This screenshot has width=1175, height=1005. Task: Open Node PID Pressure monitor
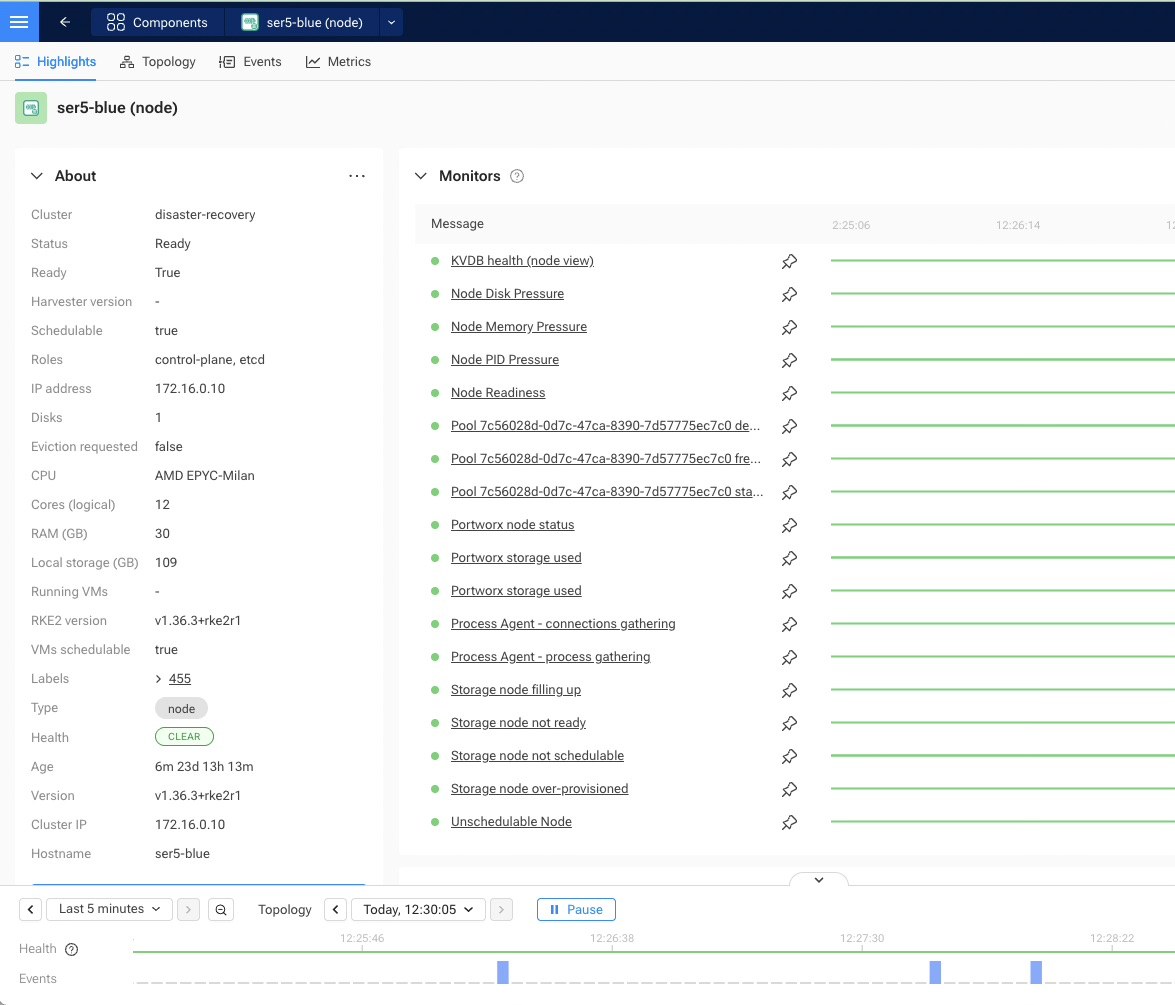[505, 360]
